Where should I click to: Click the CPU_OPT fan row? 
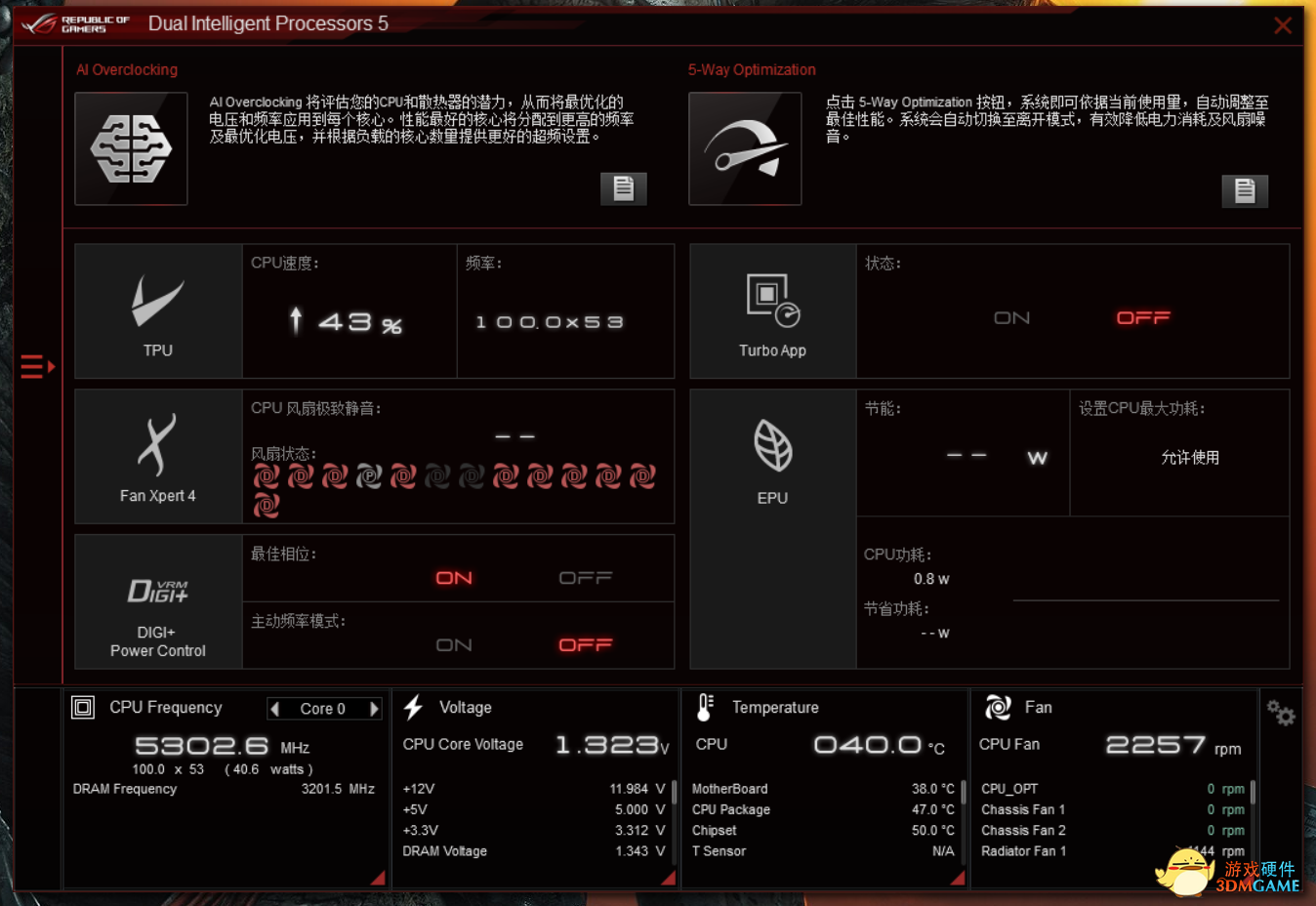1113,789
